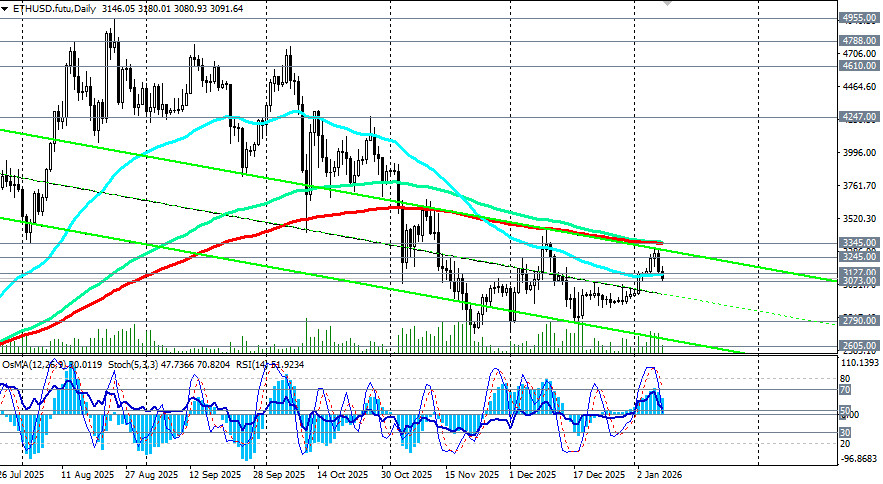Select the 4788.00 price level label

point(858,41)
